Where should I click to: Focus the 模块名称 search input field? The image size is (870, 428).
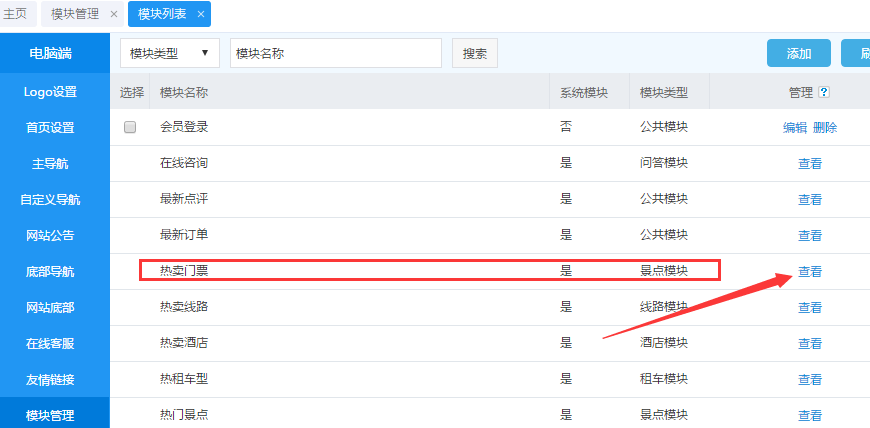pos(335,54)
